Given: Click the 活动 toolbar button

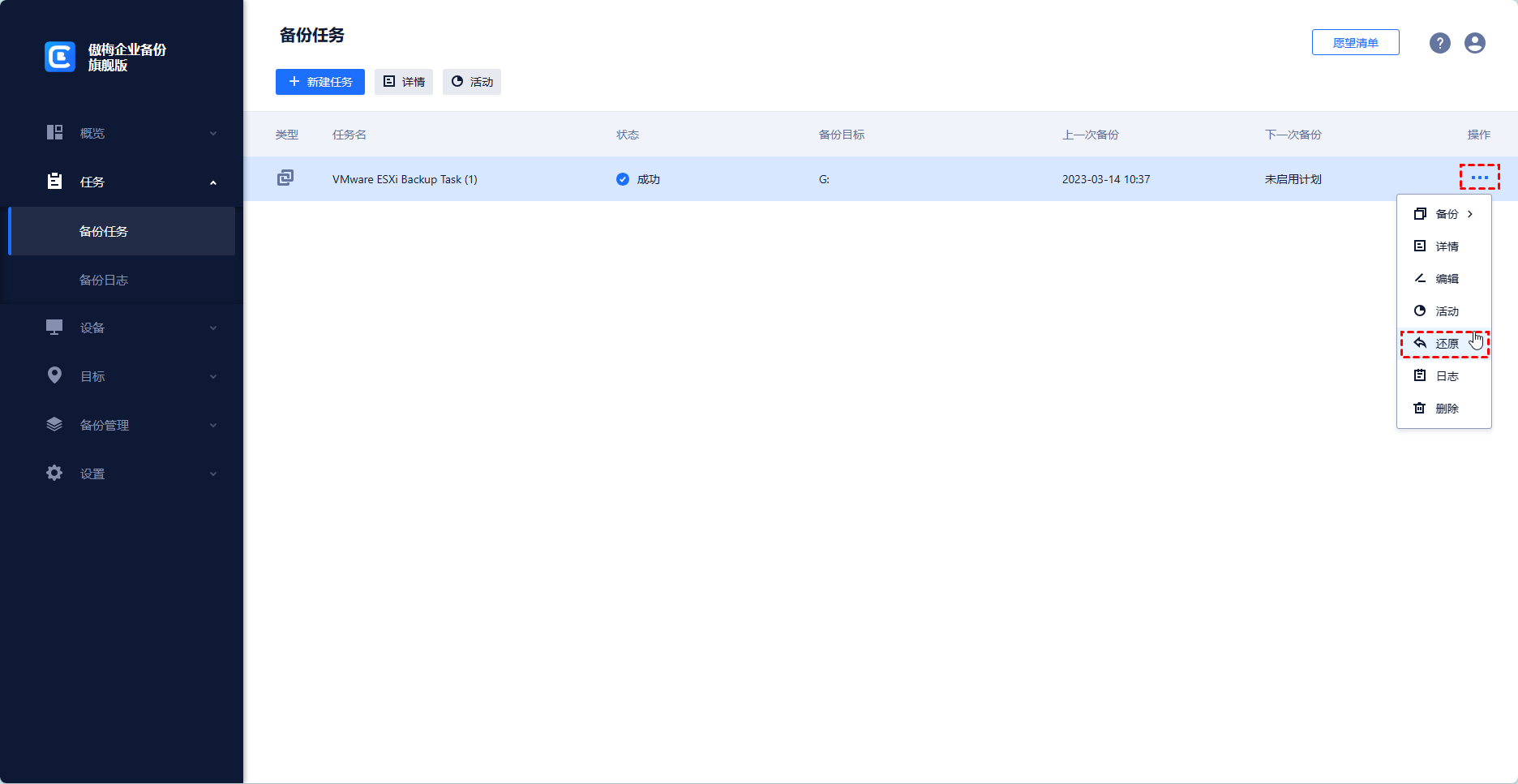Looking at the screenshot, I should pos(472,82).
